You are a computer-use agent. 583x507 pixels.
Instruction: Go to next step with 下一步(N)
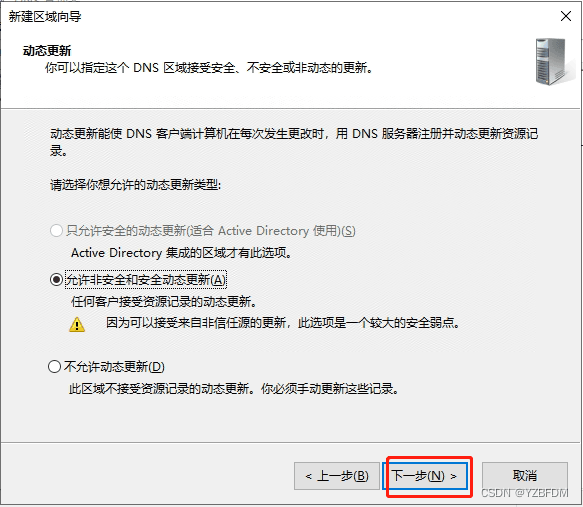(425, 476)
